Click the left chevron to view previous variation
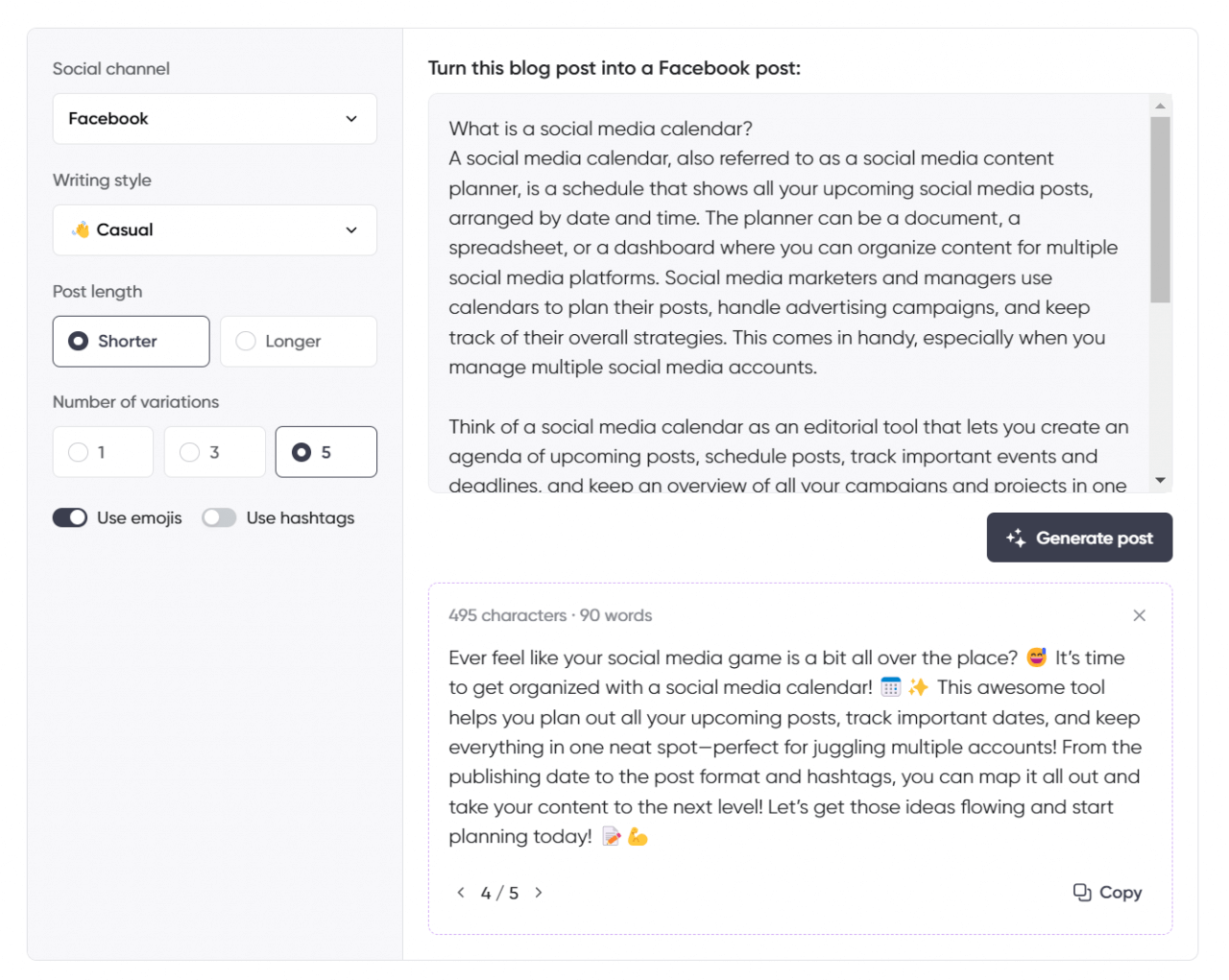Image resolution: width=1229 pixels, height=980 pixels. [x=460, y=893]
